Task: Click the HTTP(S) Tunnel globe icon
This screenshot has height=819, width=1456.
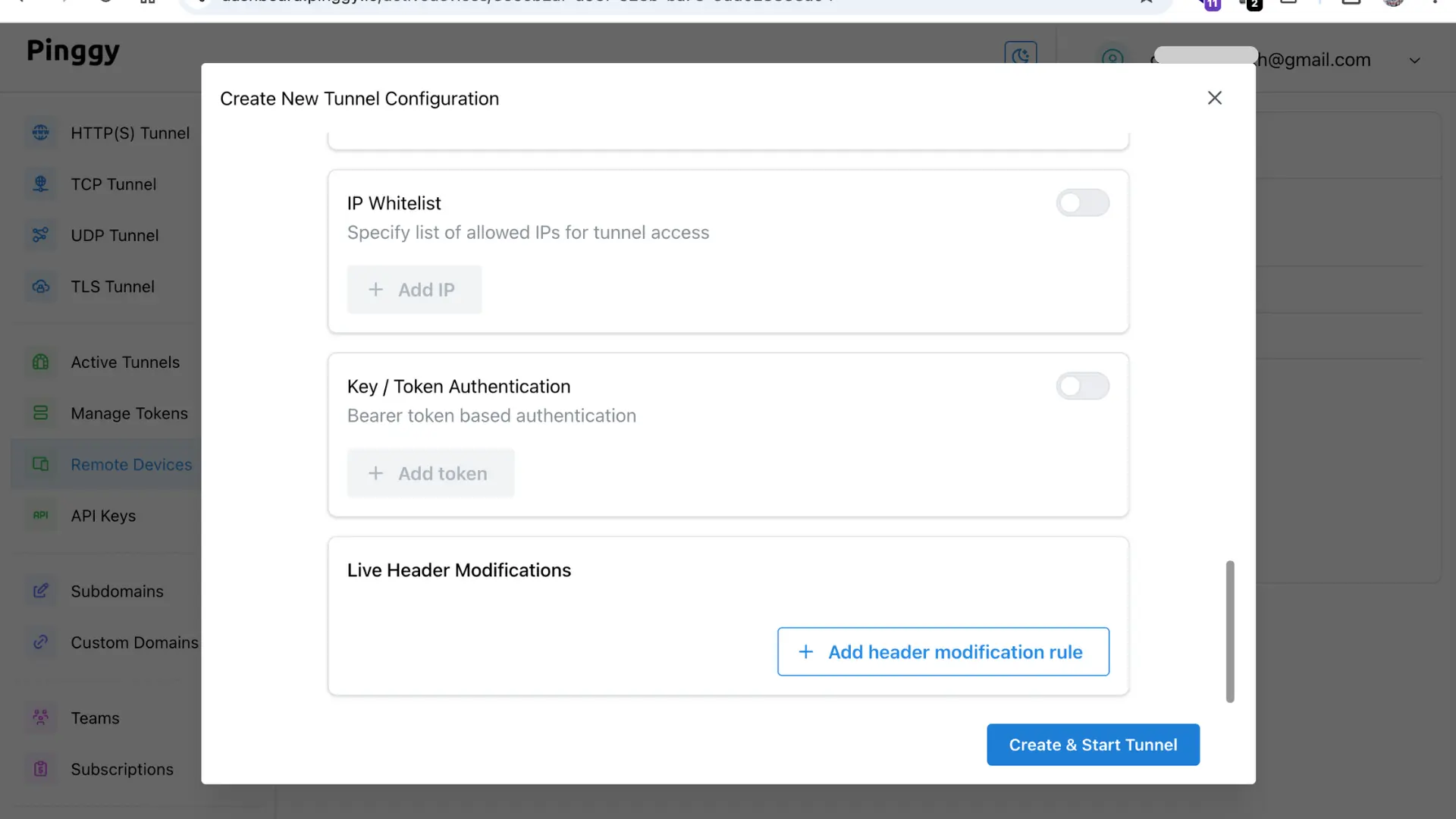Action: 41,133
